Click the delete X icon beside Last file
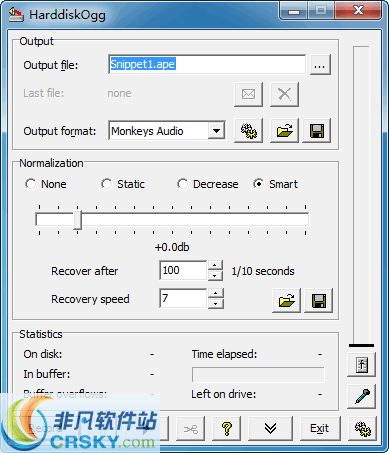Image resolution: width=389 pixels, height=453 pixels. pyautogui.click(x=284, y=95)
